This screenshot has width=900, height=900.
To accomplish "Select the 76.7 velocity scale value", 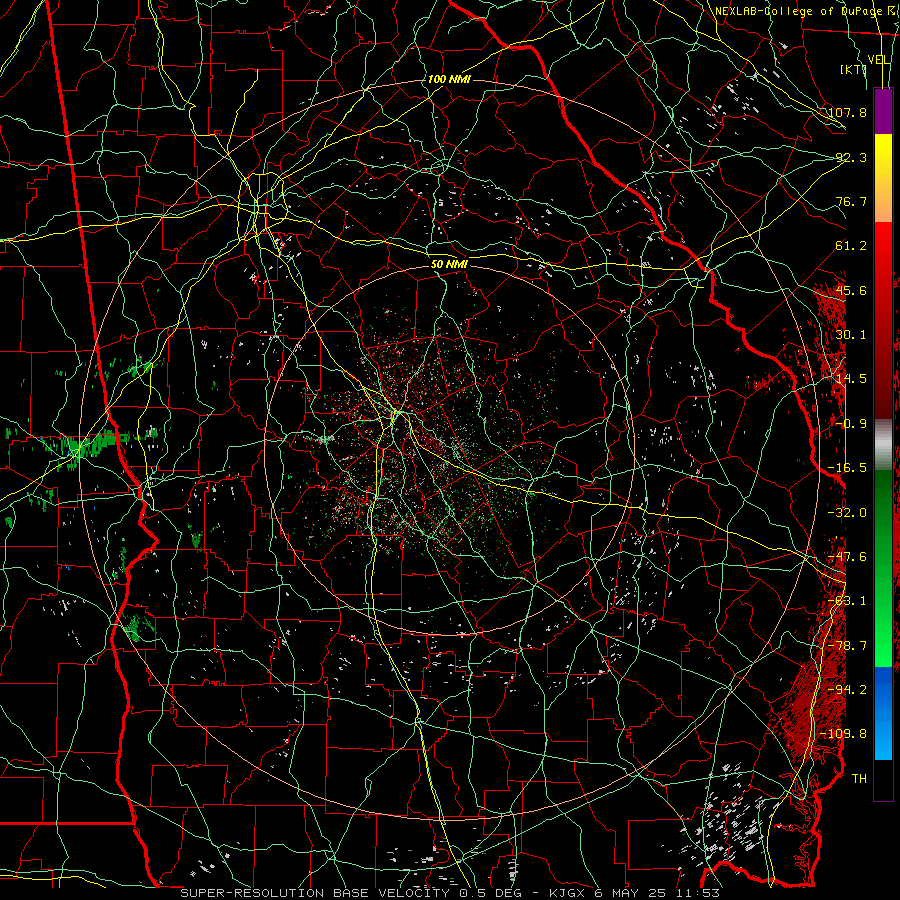I will tap(851, 201).
